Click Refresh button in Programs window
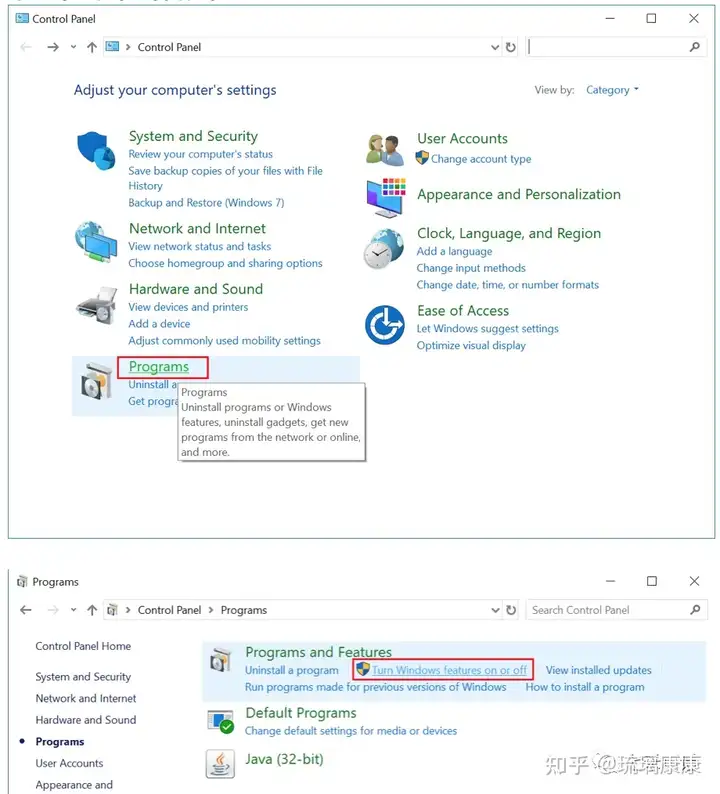 [511, 610]
